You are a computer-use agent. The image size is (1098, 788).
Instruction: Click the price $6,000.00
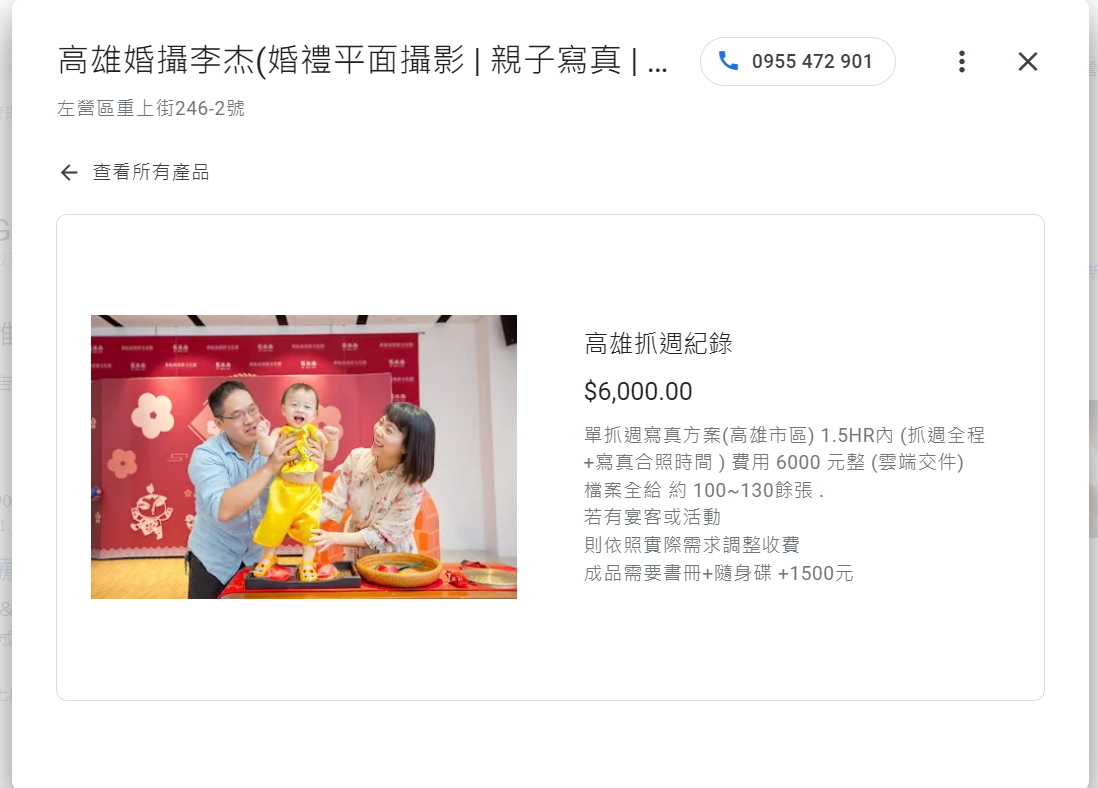click(x=638, y=391)
